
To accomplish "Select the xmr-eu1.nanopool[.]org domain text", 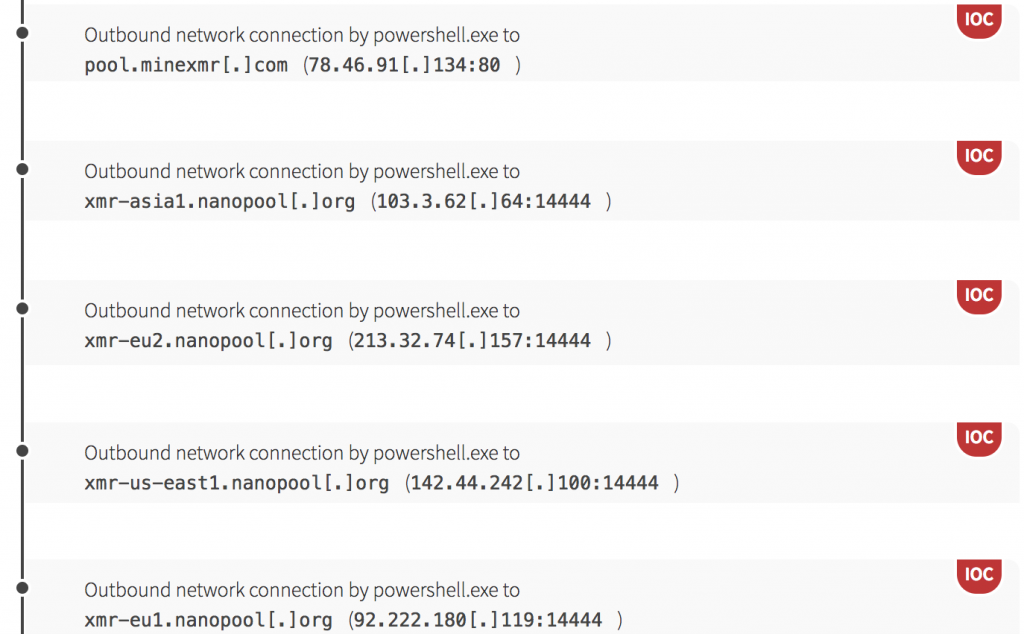I will coord(208,621).
